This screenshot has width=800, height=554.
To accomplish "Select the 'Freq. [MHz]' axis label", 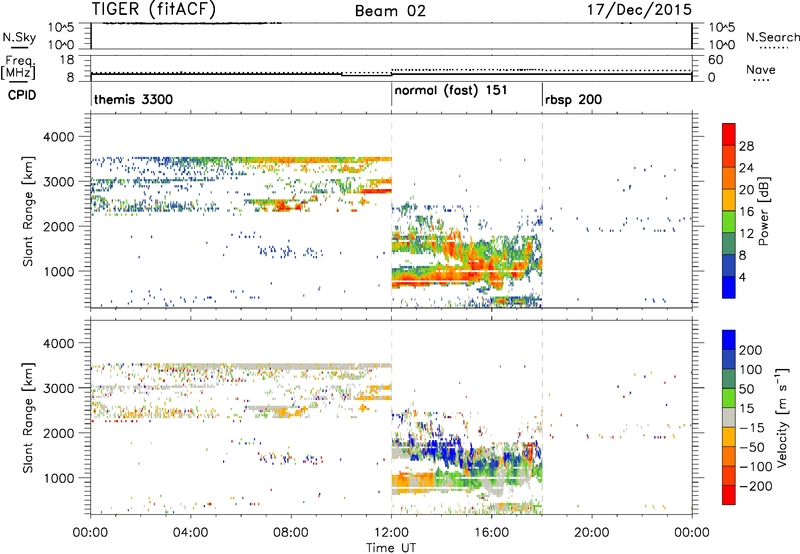I will click(x=19, y=67).
